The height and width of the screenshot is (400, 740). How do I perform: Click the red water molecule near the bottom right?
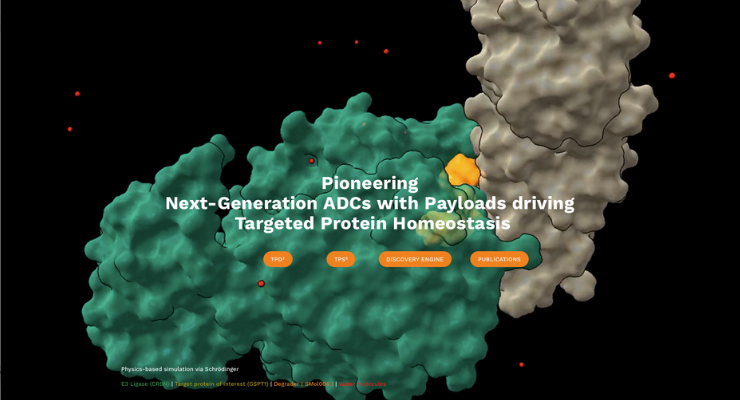click(x=521, y=365)
